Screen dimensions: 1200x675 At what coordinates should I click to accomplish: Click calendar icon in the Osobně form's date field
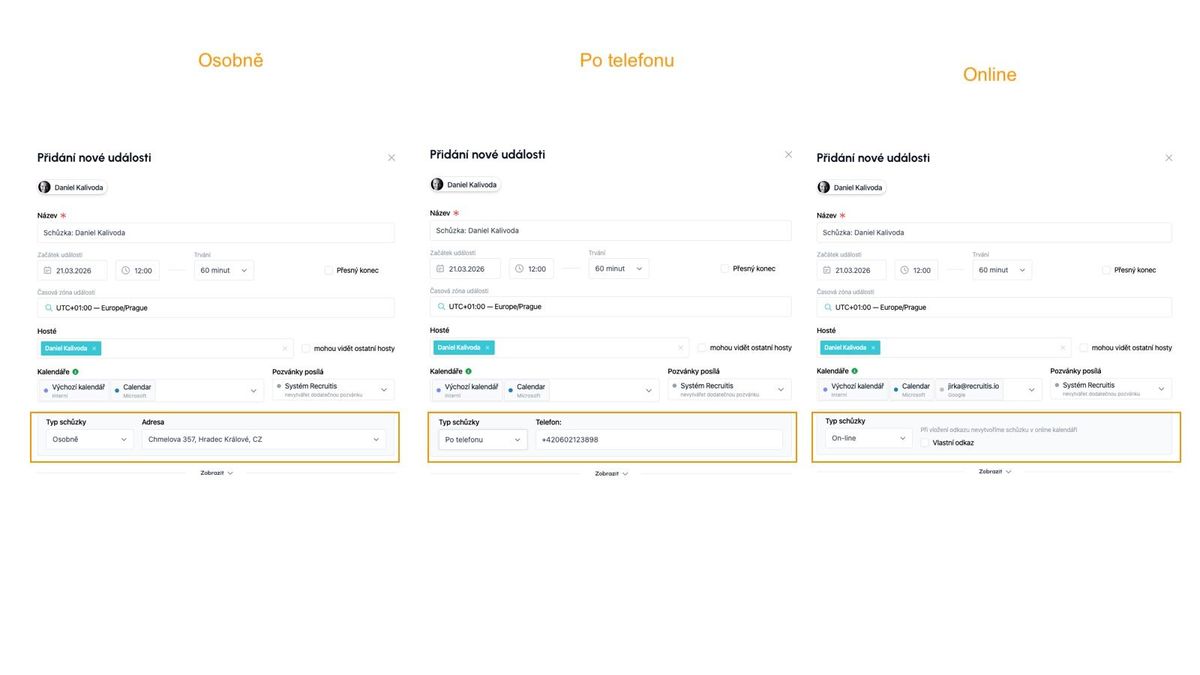click(x=47, y=270)
